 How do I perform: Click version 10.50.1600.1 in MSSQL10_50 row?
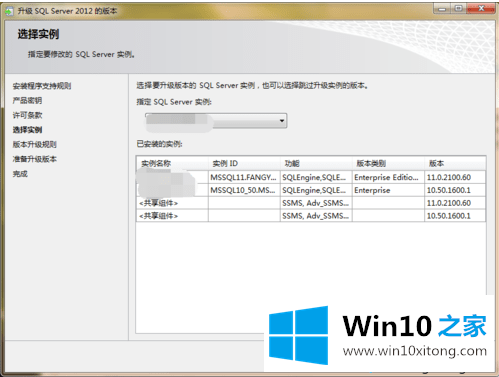455,190
